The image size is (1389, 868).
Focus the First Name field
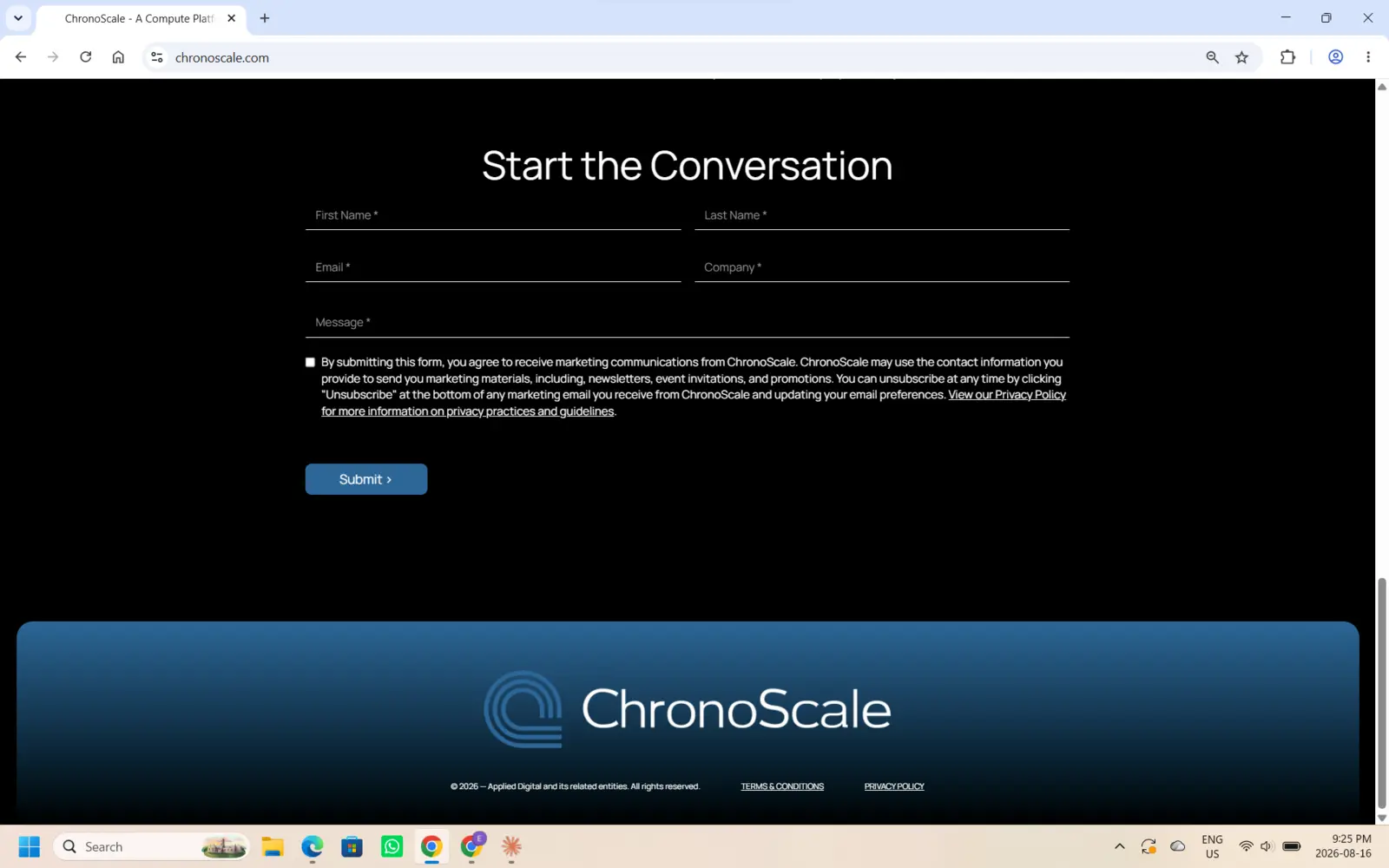(493, 215)
